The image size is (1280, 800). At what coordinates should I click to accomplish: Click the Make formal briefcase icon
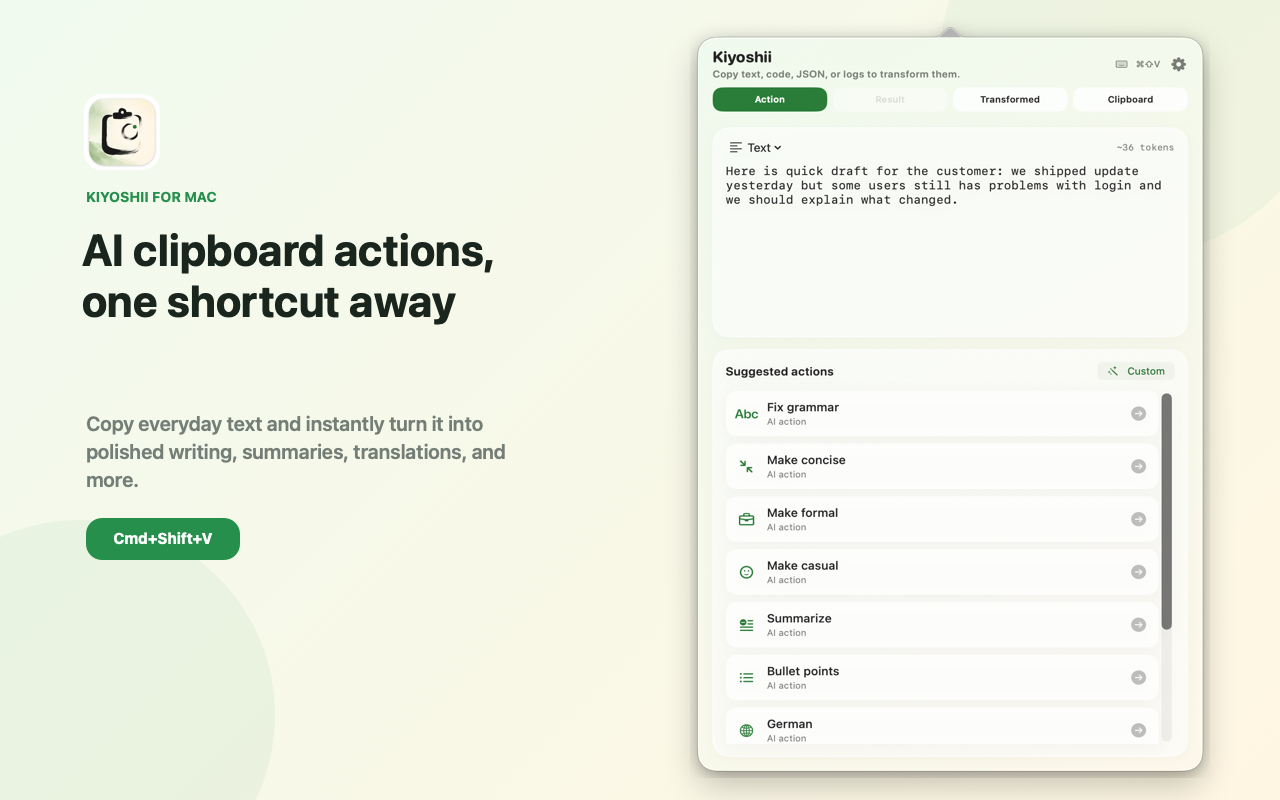tap(746, 519)
